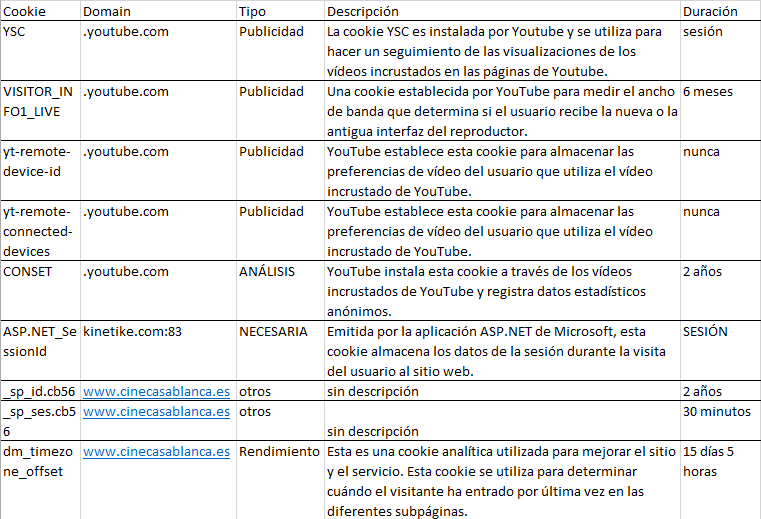Click the yt-remote-connected-devices cookie cell
This screenshot has width=761, height=519.
38,231
